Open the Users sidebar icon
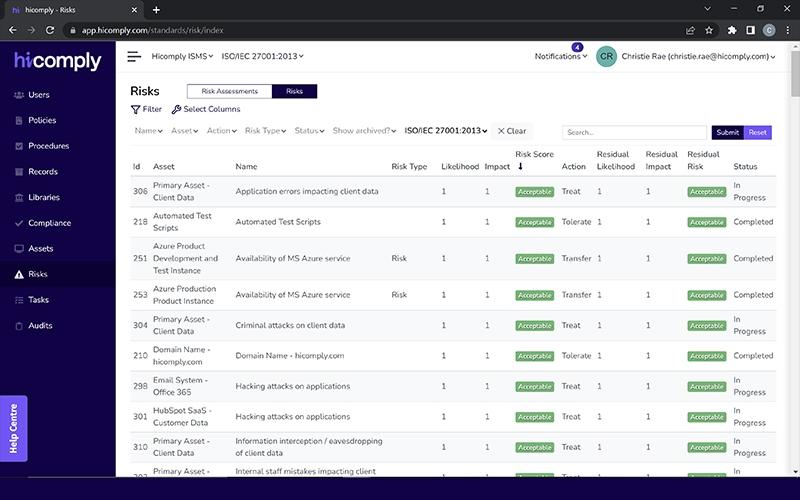 (x=19, y=95)
